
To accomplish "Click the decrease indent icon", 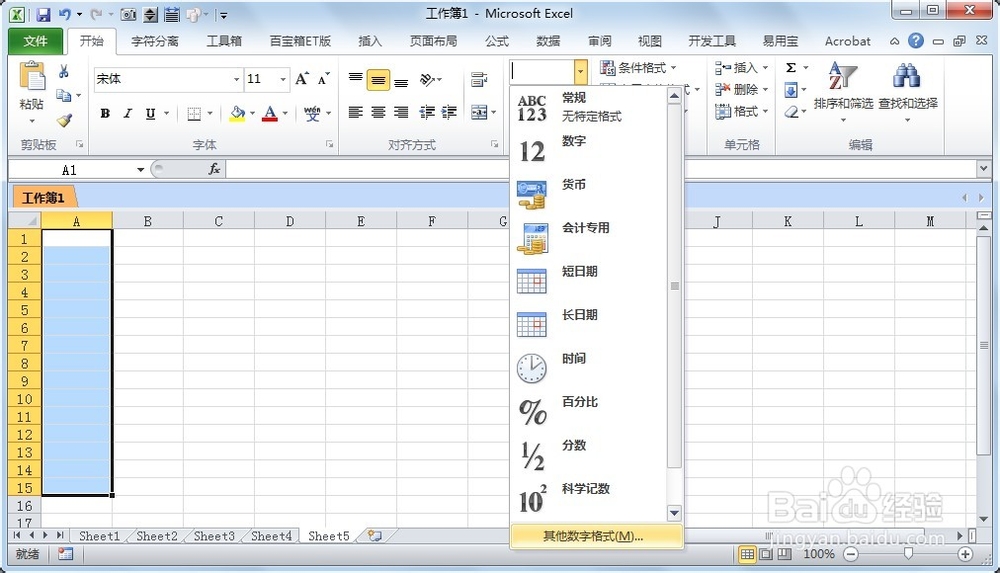I will (x=427, y=112).
